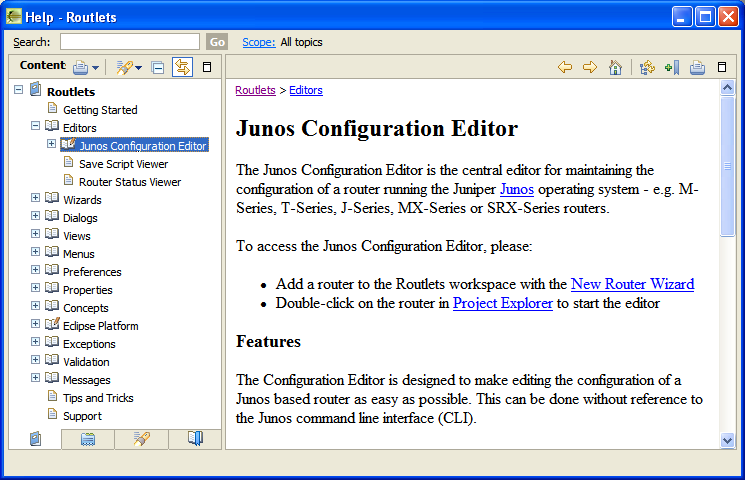Image resolution: width=745 pixels, height=480 pixels.
Task: Switch to the Search Results tab
Action: pos(142,439)
